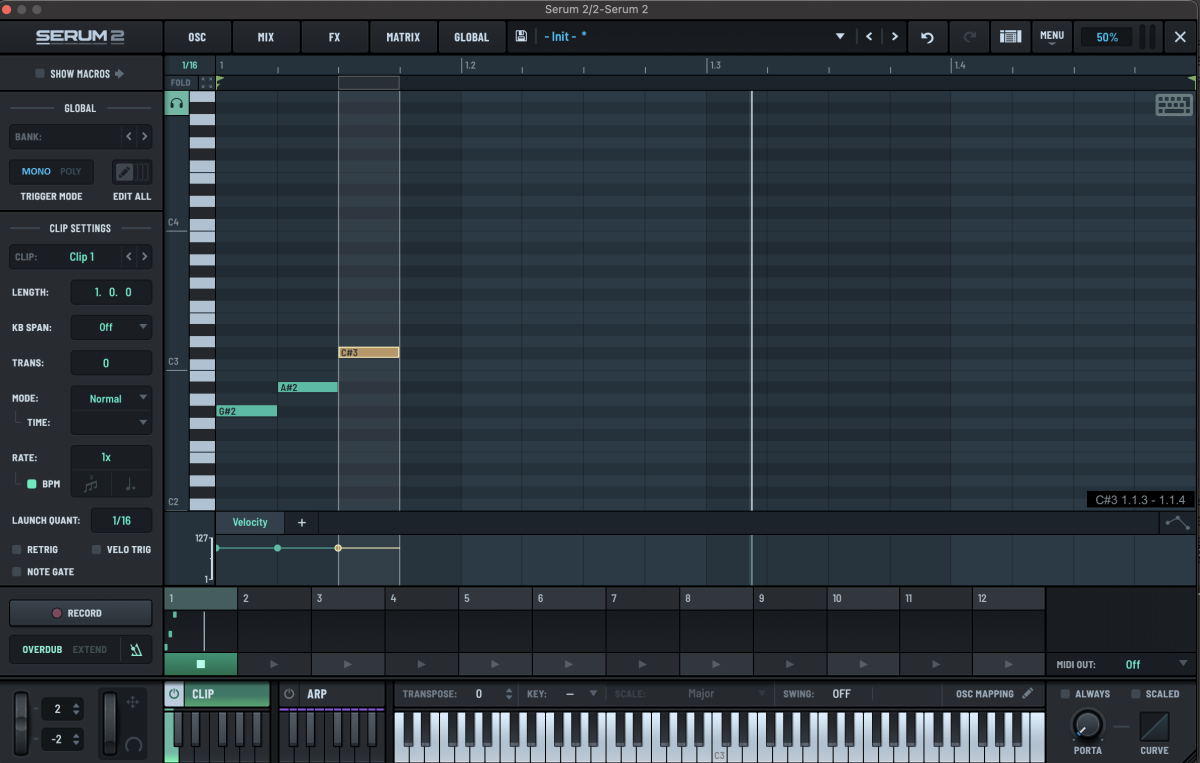Select next clip arrow
The width and height of the screenshot is (1200, 763).
coord(144,257)
